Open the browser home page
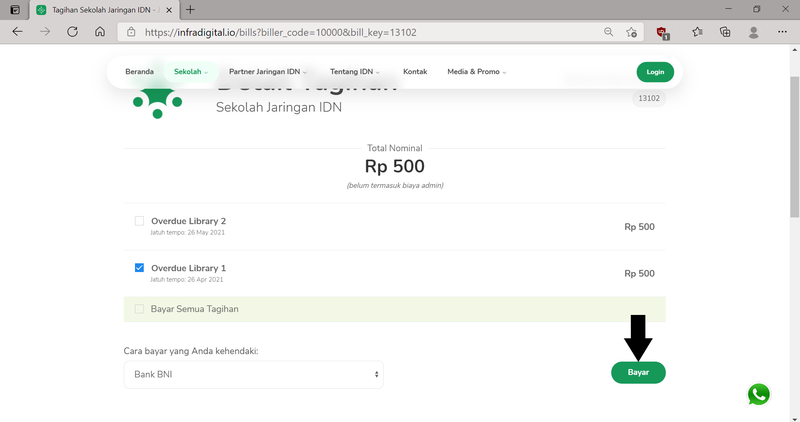This screenshot has width=800, height=422. coord(100,32)
